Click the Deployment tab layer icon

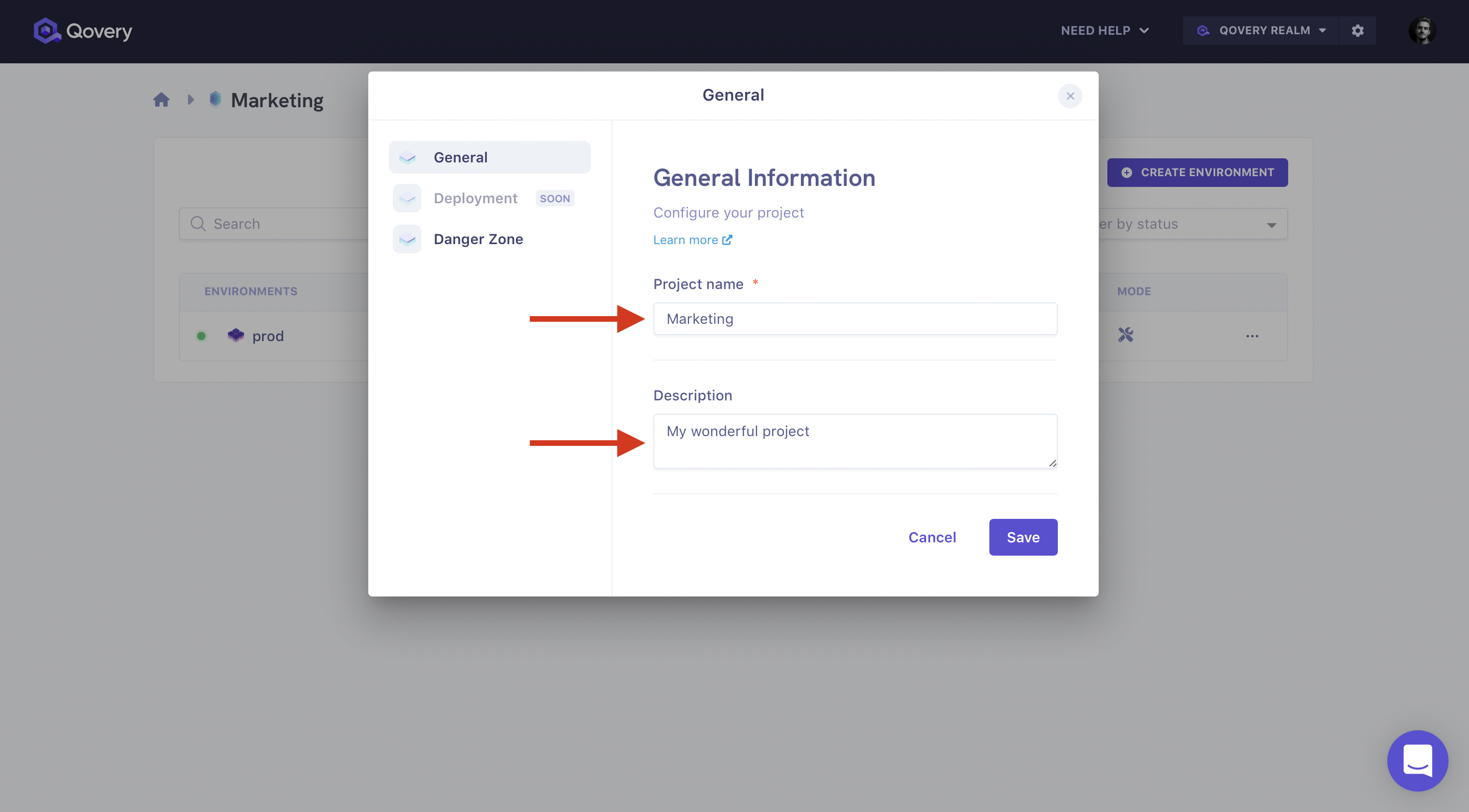point(407,199)
